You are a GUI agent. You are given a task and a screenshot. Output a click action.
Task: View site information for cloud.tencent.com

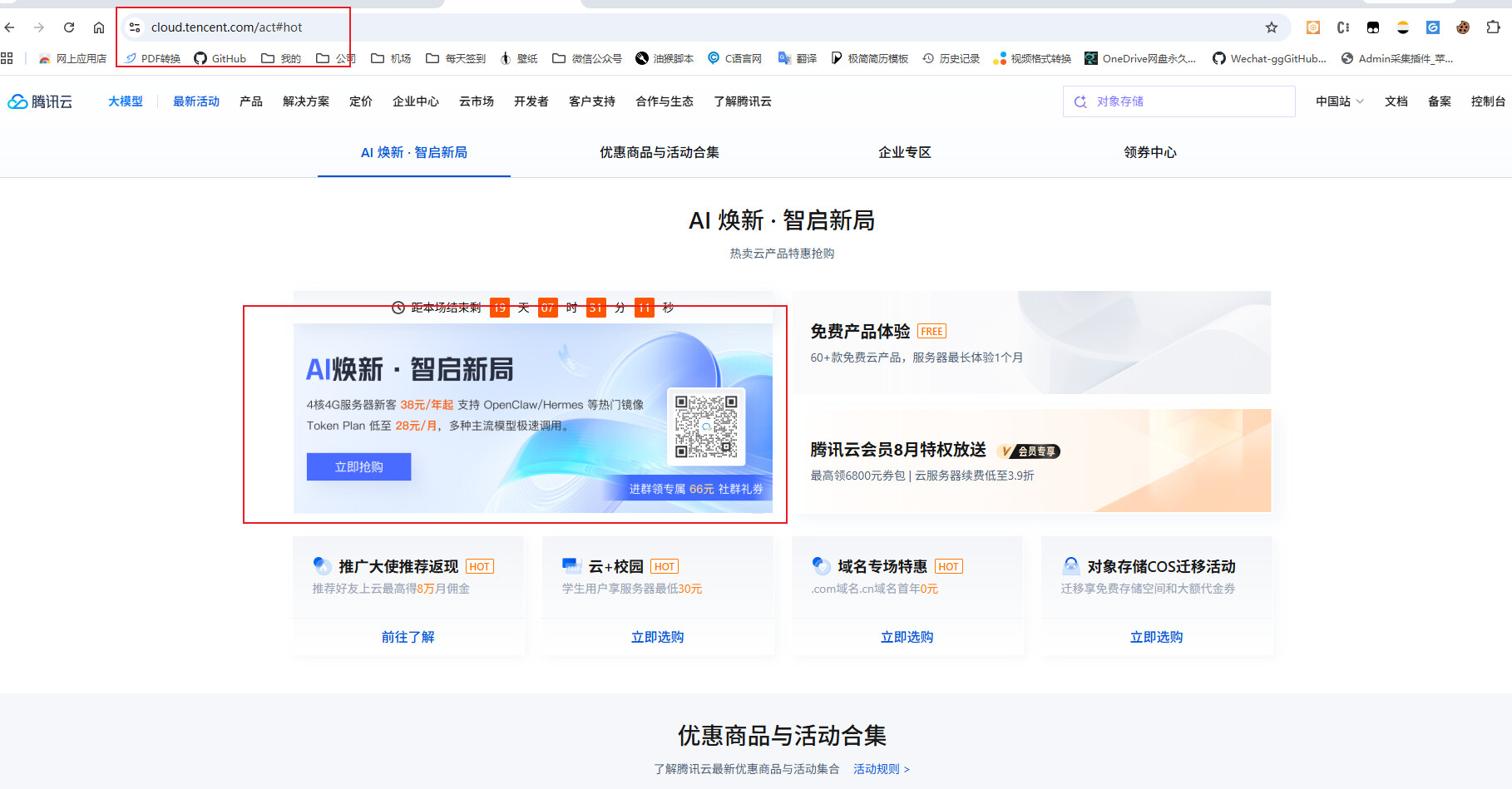coord(135,27)
